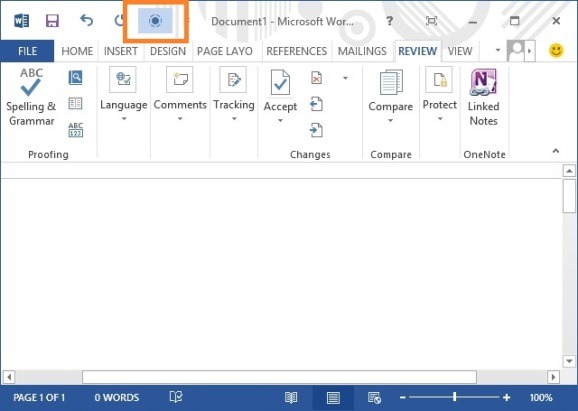This screenshot has width=578, height=411.
Task: Click the vertical scrollbar down arrow
Action: (x=569, y=361)
